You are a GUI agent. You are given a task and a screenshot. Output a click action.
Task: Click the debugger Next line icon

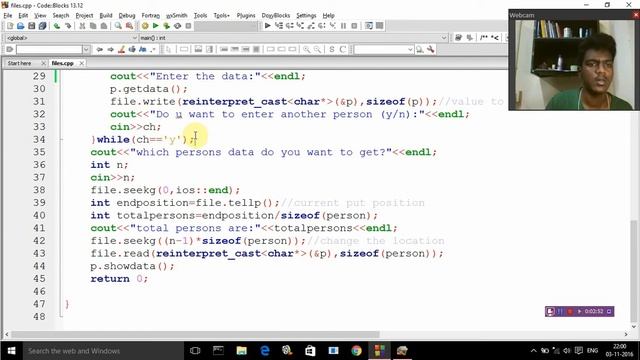tap(289, 26)
